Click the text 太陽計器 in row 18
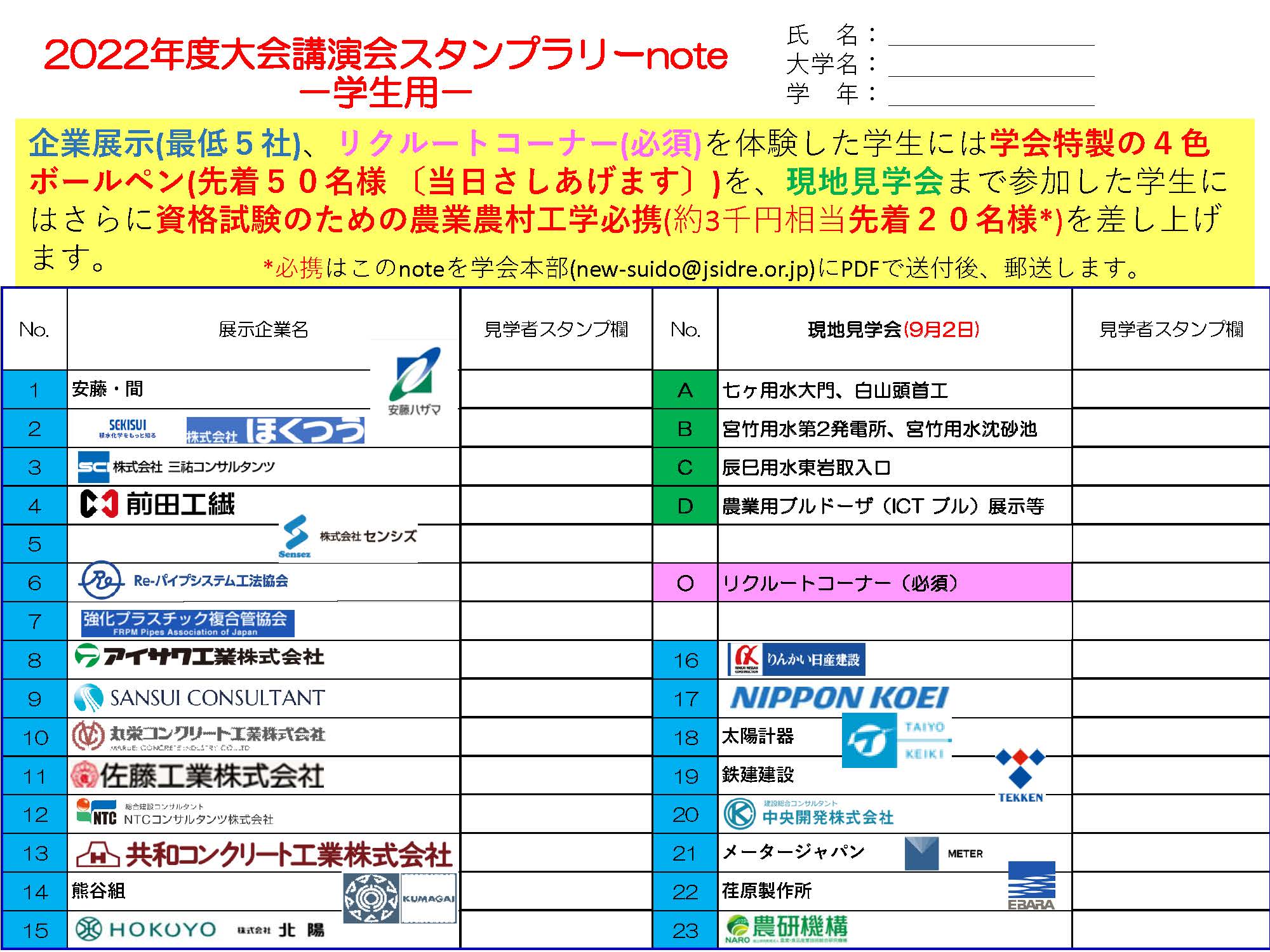 758,736
